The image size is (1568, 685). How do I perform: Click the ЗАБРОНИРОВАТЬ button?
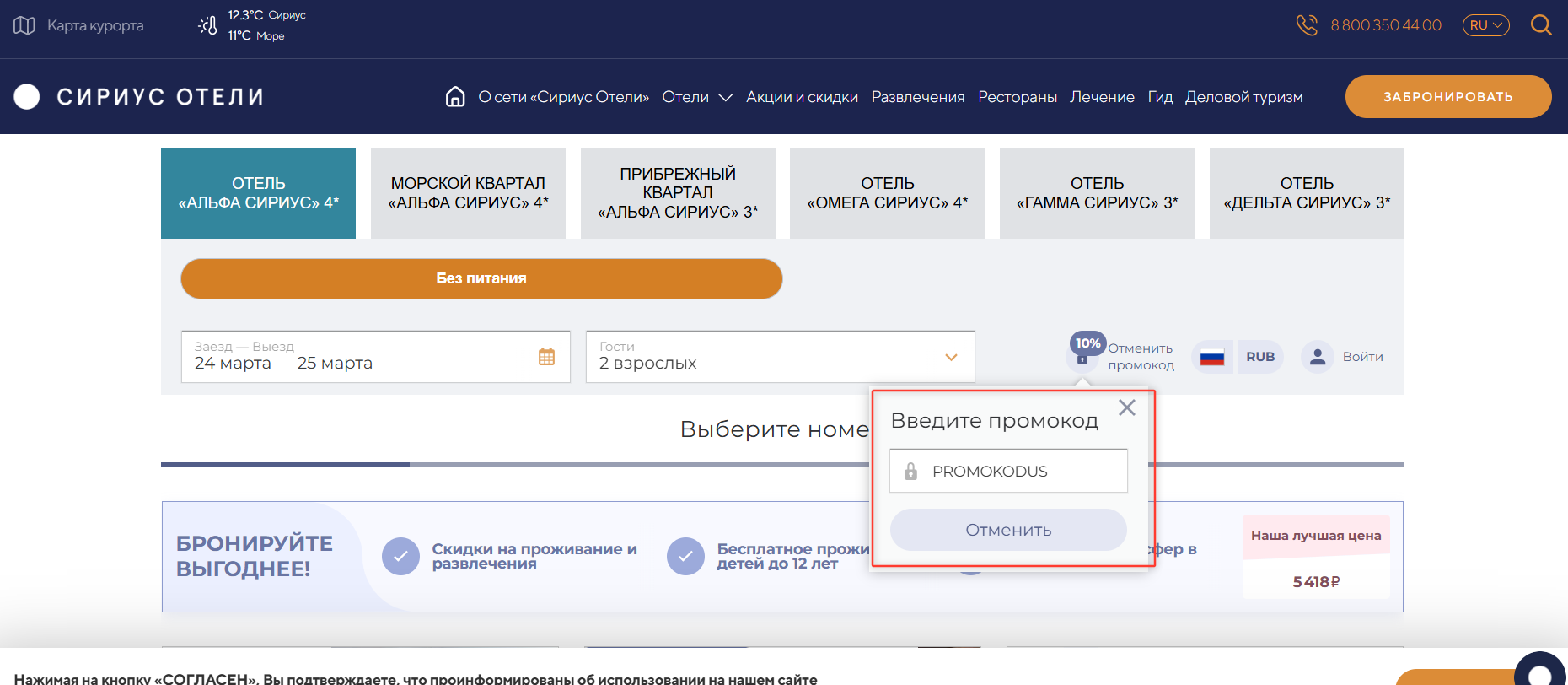[1448, 96]
